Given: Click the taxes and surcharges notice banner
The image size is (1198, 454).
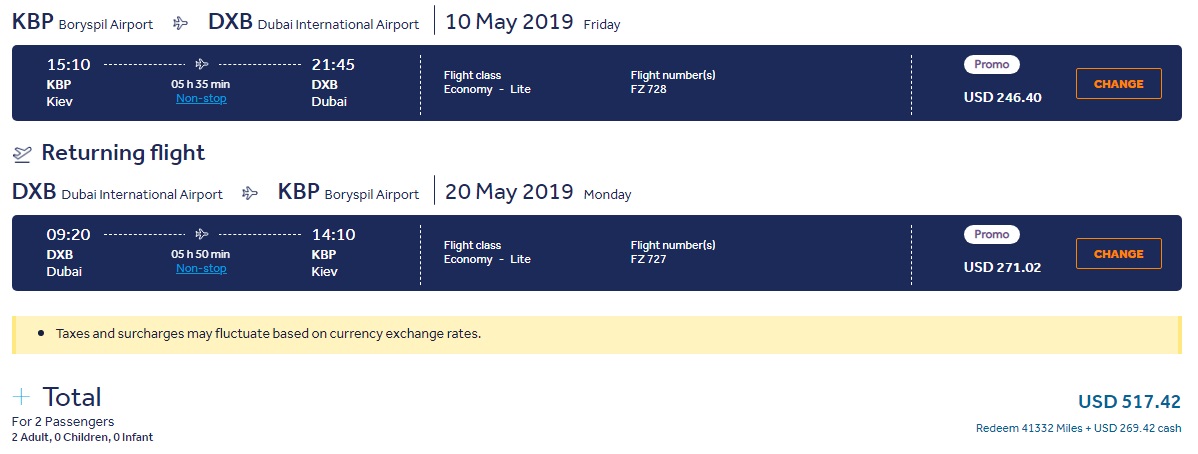Looking at the screenshot, I should [x=595, y=334].
